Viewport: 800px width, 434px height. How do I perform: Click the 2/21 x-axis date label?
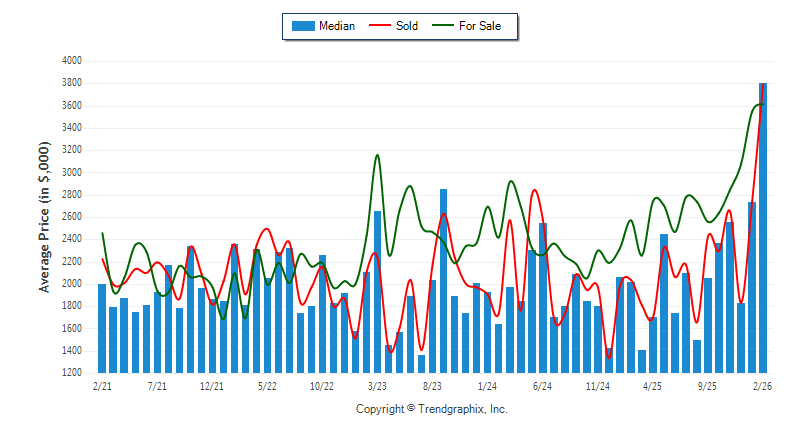tap(102, 385)
